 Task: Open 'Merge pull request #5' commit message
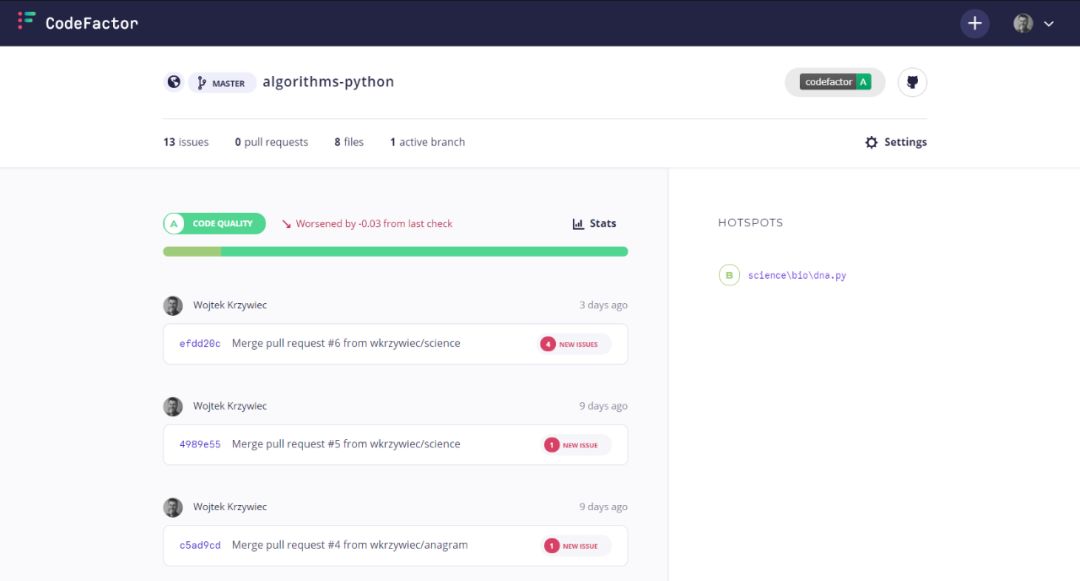point(346,444)
